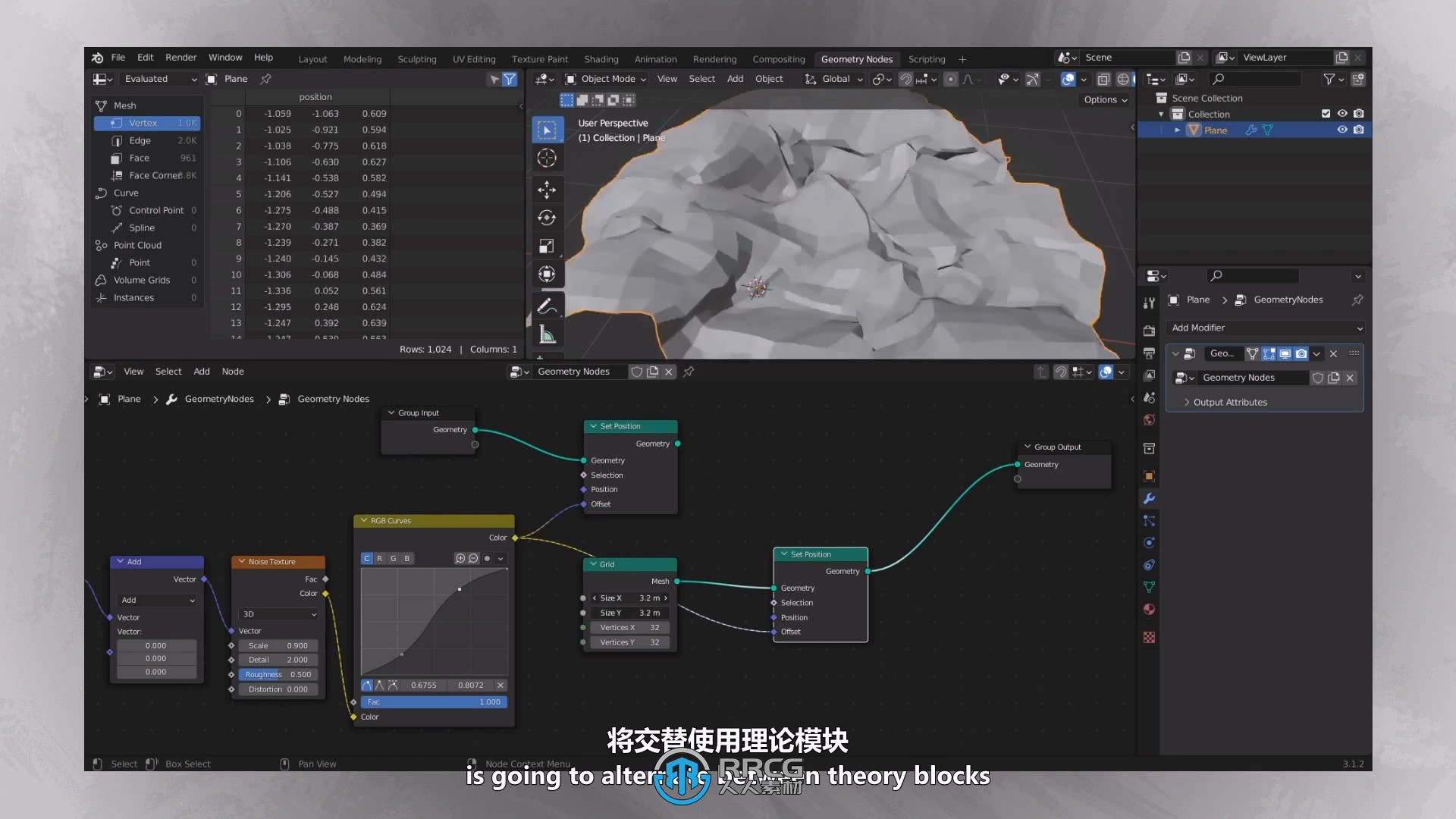Open the Scene properties tab
This screenshot has height=819, width=1456.
1149,397
